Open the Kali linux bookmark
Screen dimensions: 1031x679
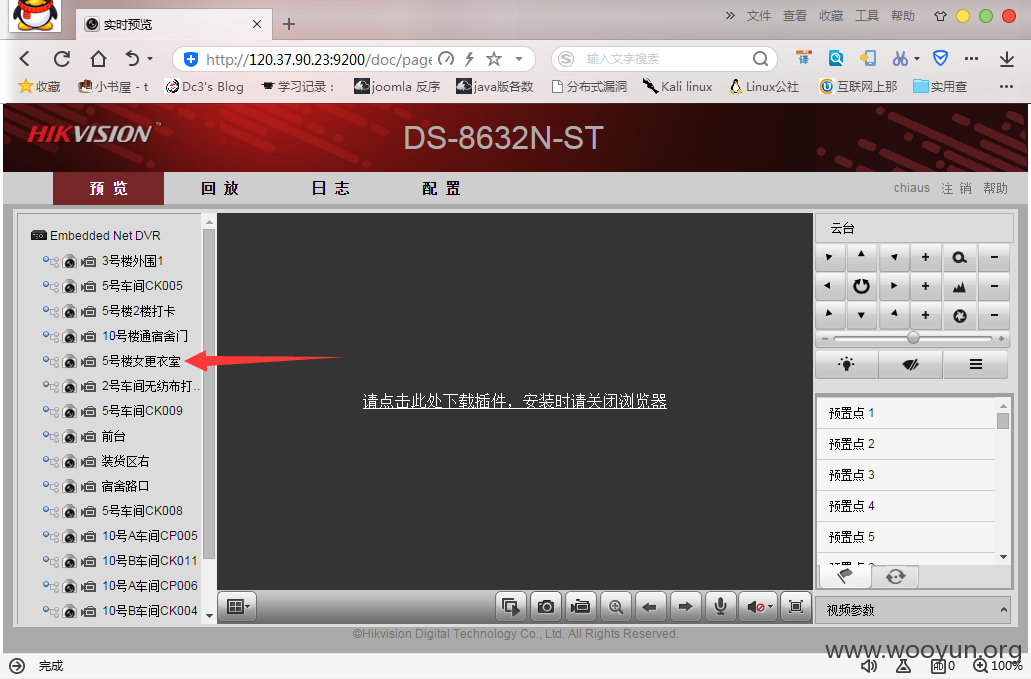click(x=679, y=86)
